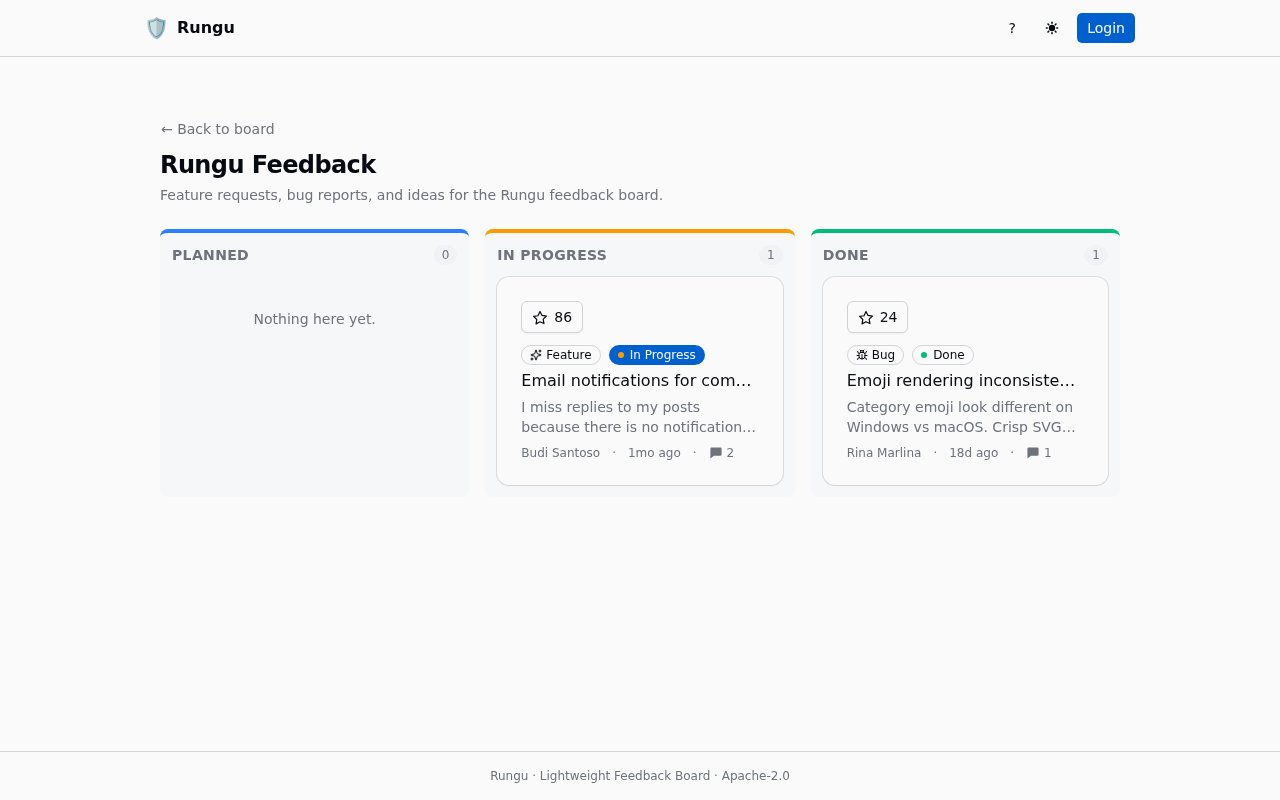Click the Login button
This screenshot has width=1280, height=800.
coord(1106,28)
